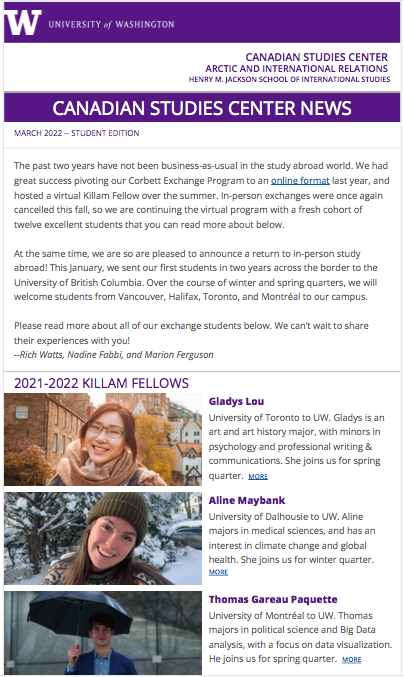This screenshot has width=404, height=677.
Task: Click the Gladys Lou name heading
Action: click(236, 401)
